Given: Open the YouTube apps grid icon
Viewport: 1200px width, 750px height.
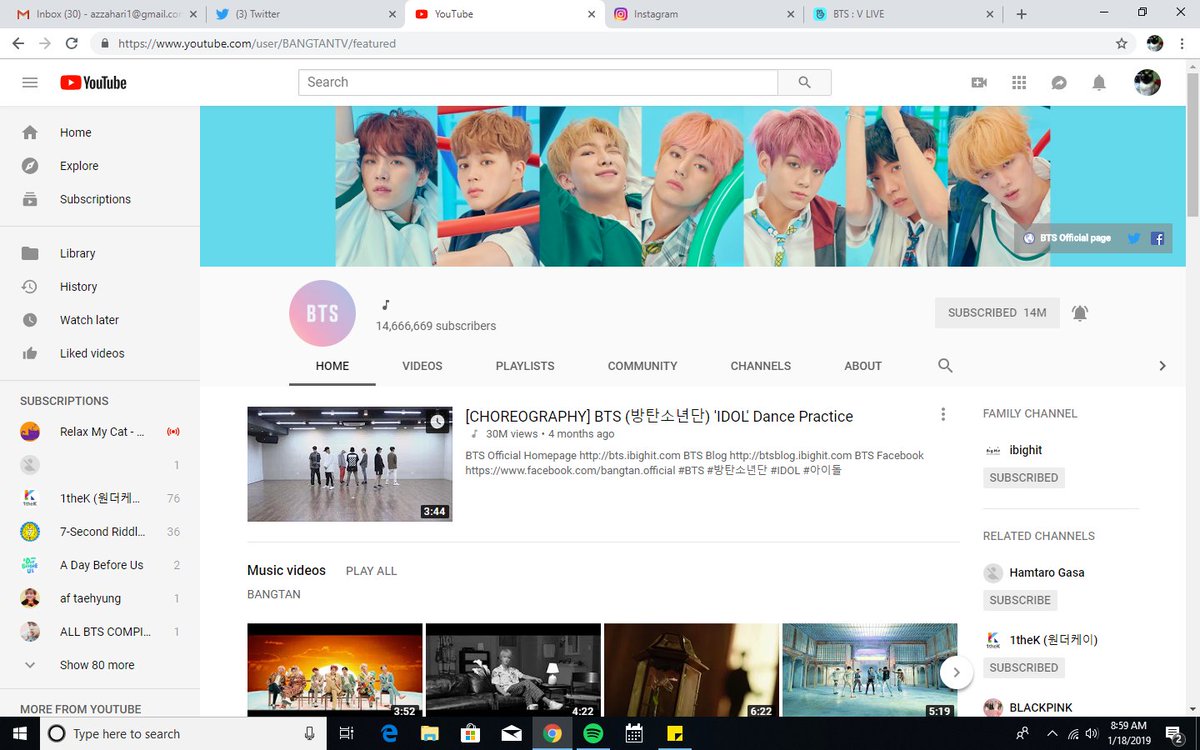Looking at the screenshot, I should (1019, 83).
